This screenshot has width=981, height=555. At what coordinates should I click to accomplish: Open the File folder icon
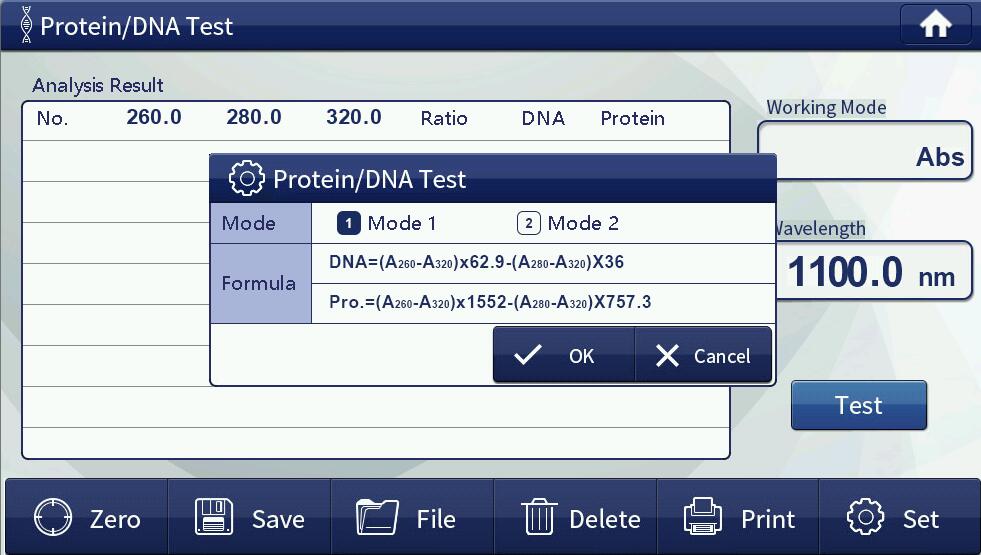pyautogui.click(x=377, y=518)
